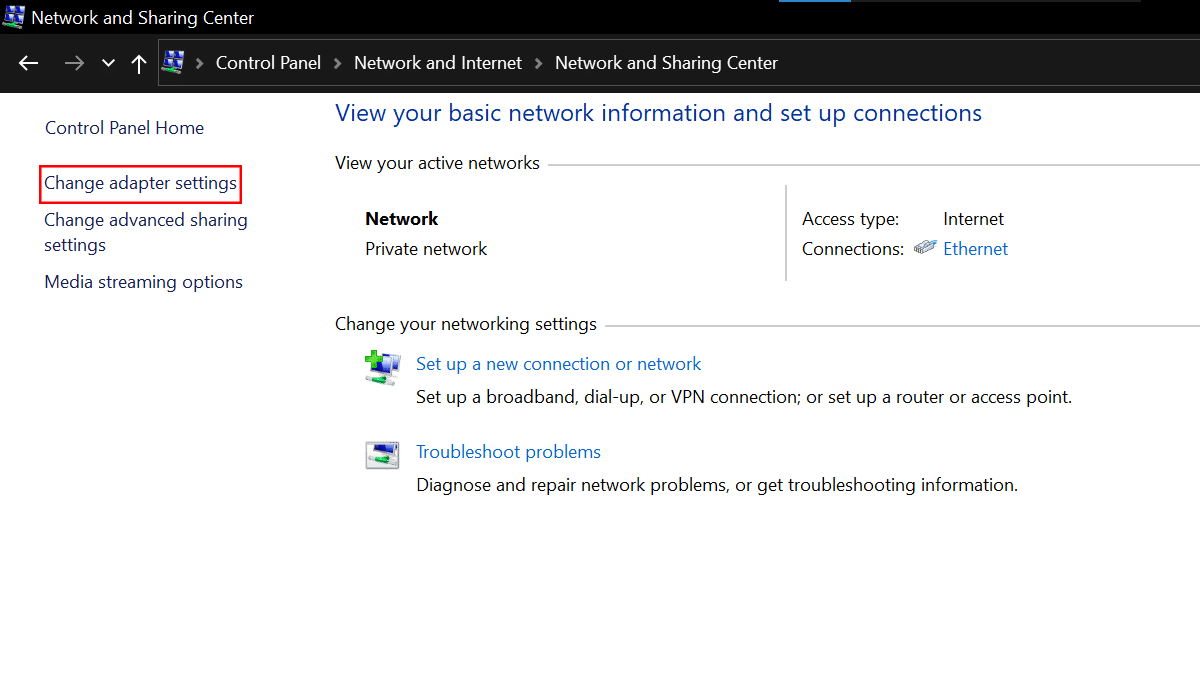This screenshot has height=675, width=1200.
Task: Click the forward navigation arrow
Action: (x=74, y=63)
